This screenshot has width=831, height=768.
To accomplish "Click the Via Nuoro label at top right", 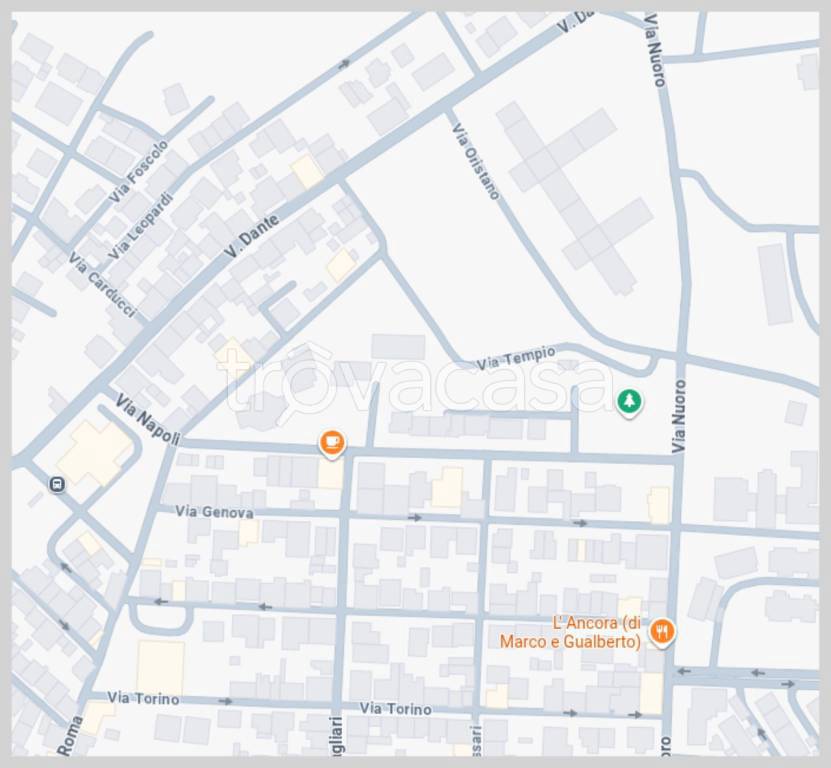I will [654, 48].
